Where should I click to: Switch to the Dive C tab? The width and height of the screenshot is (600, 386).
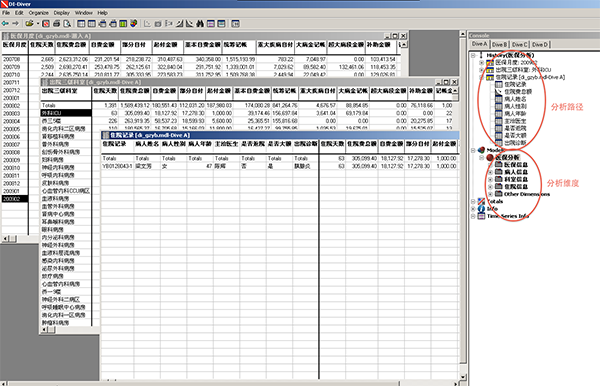[x=520, y=45]
